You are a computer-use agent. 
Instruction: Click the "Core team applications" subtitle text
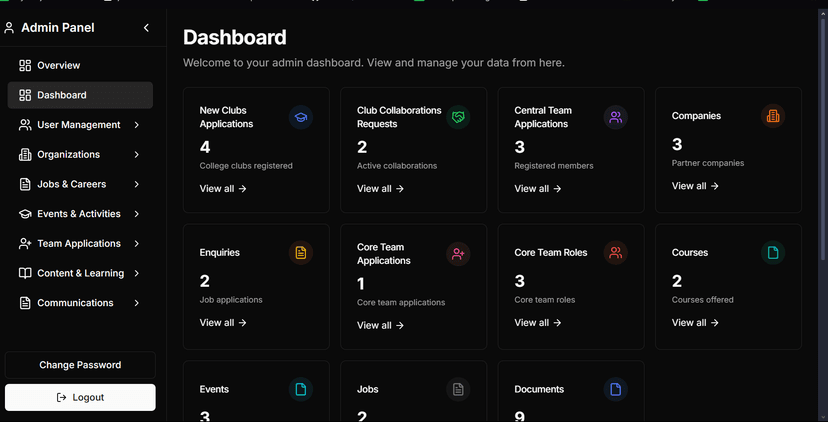click(401, 303)
